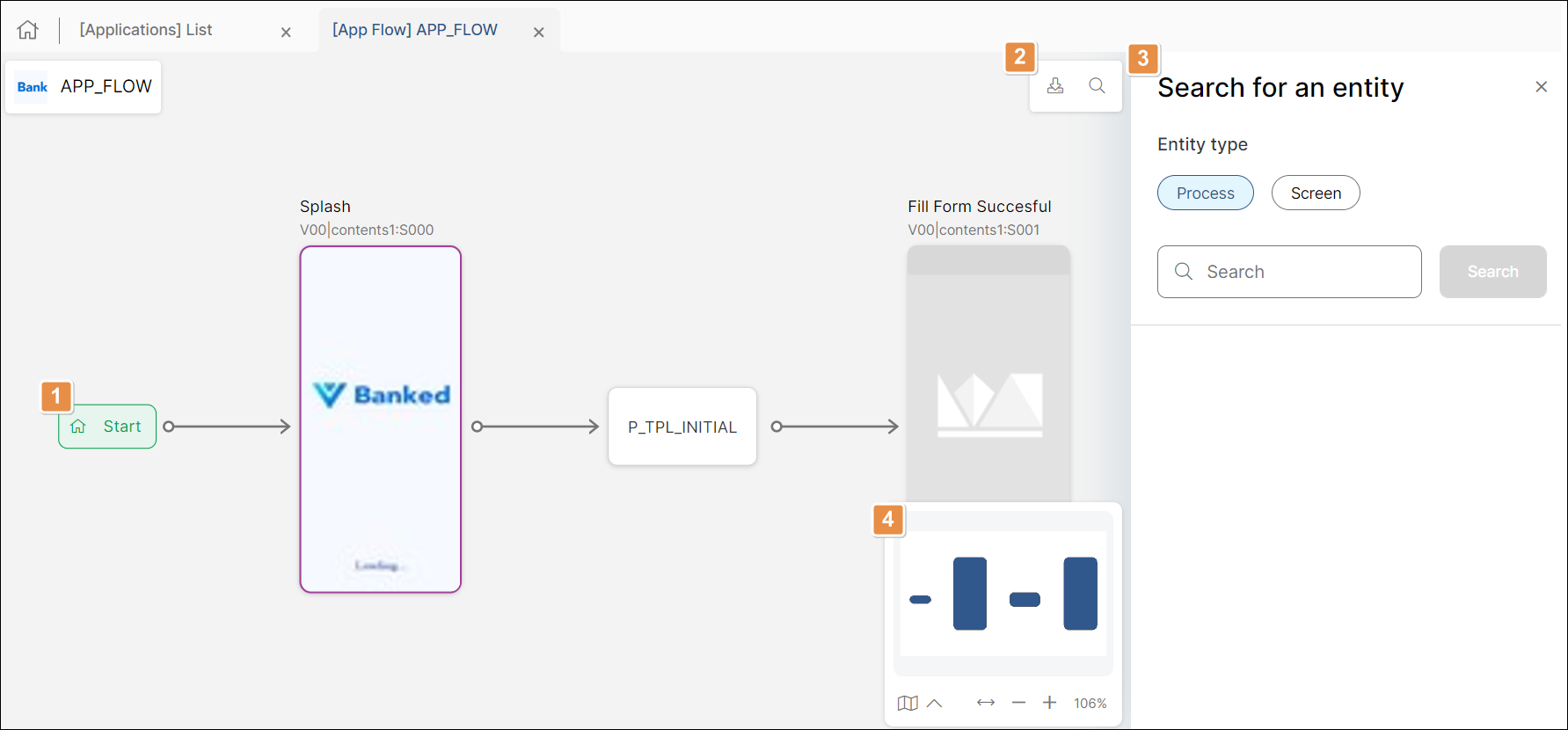Zoom in with the plus icon
Screen dimensions: 1568x730
click(x=1049, y=703)
